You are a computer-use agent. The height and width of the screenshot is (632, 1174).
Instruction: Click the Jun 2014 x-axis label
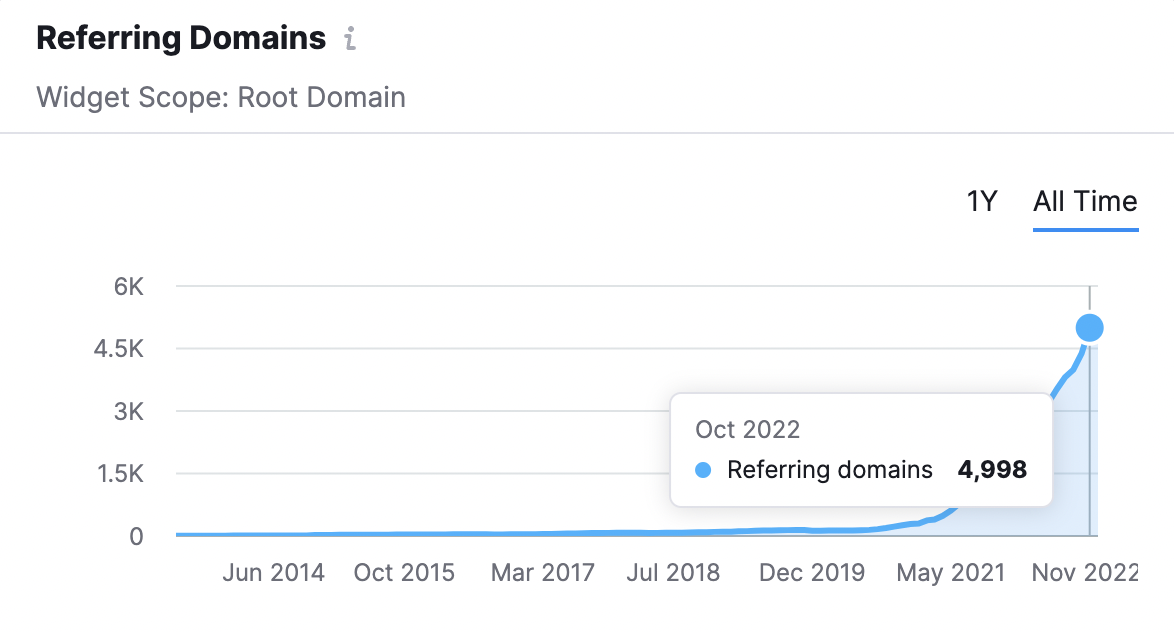[x=273, y=573]
